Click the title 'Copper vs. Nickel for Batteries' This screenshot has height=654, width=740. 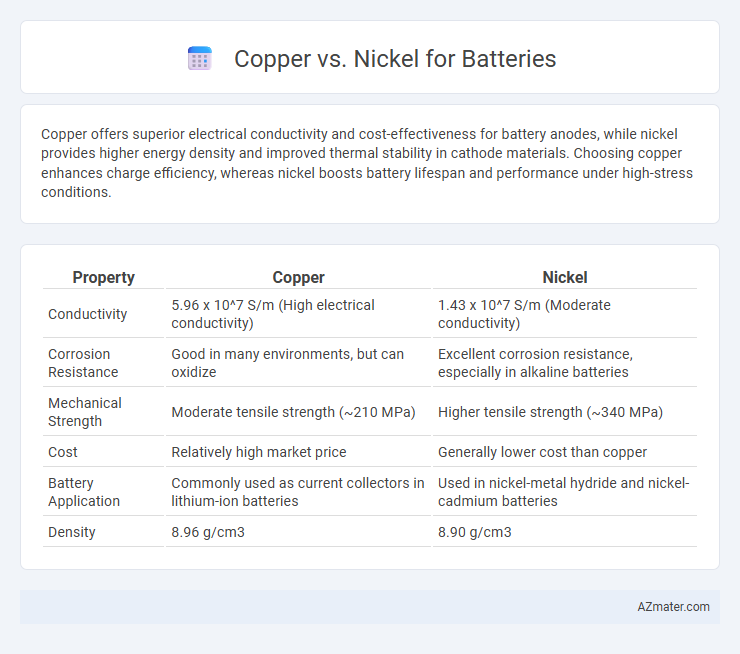(x=395, y=59)
